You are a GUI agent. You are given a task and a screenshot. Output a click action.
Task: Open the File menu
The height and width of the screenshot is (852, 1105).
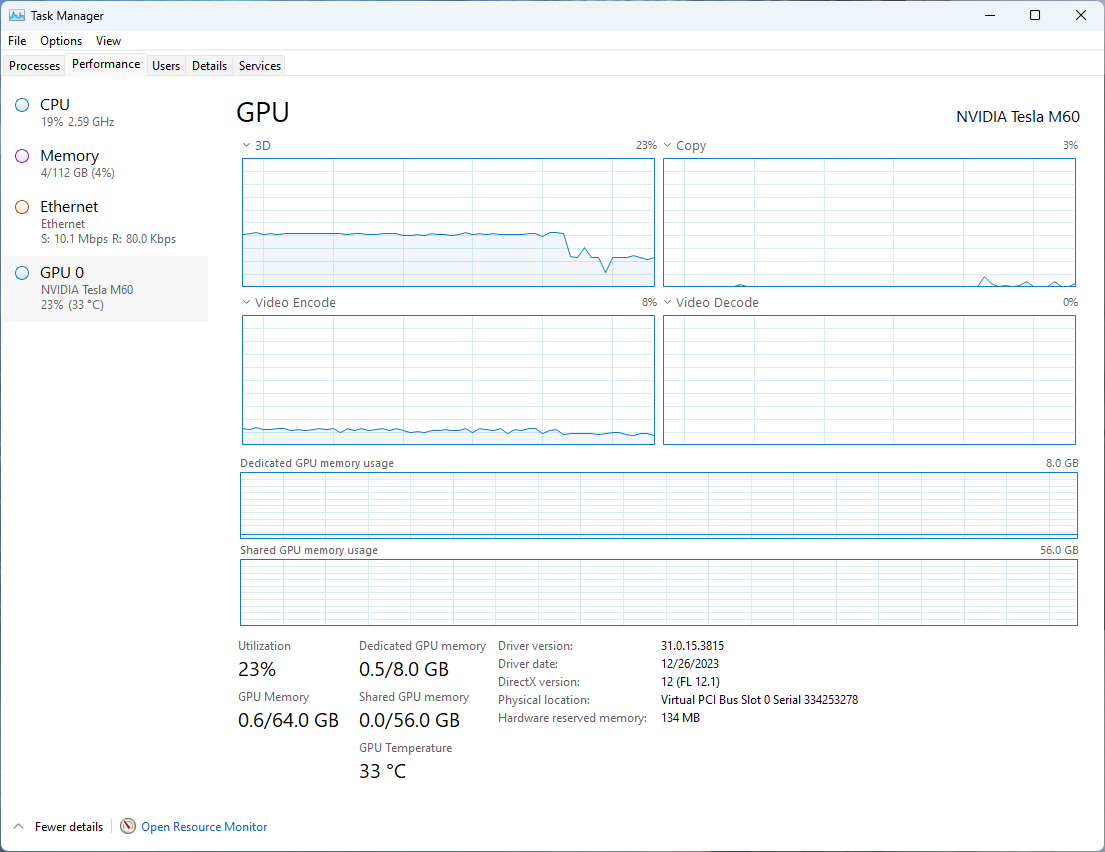[17, 41]
